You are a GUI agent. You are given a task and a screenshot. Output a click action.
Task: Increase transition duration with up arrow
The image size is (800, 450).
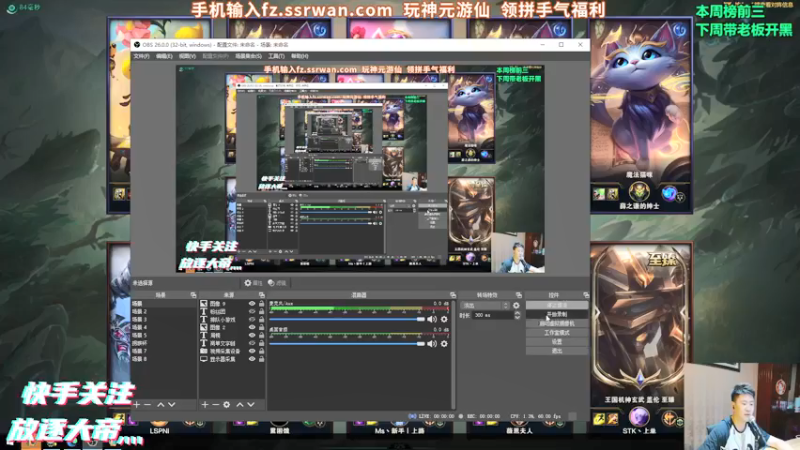coord(517,313)
